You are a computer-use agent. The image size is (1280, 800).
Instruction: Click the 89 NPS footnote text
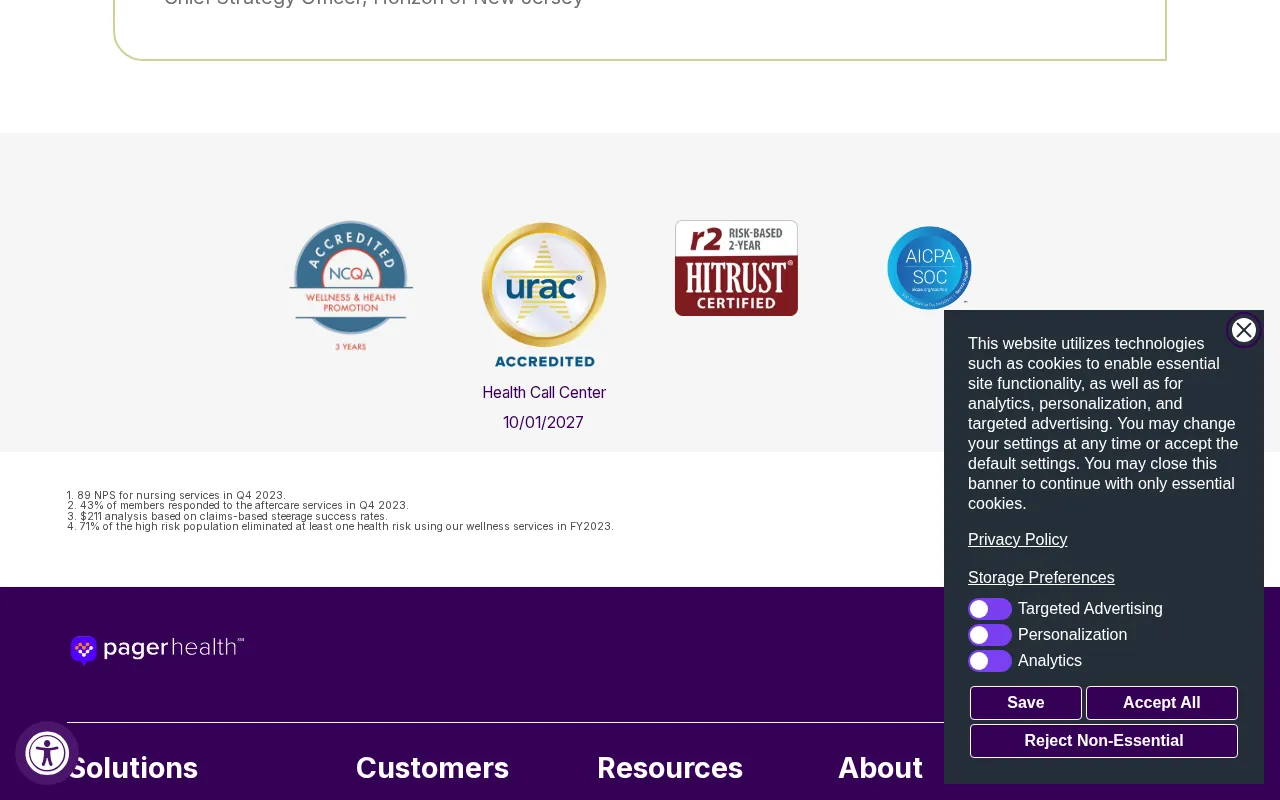(176, 495)
